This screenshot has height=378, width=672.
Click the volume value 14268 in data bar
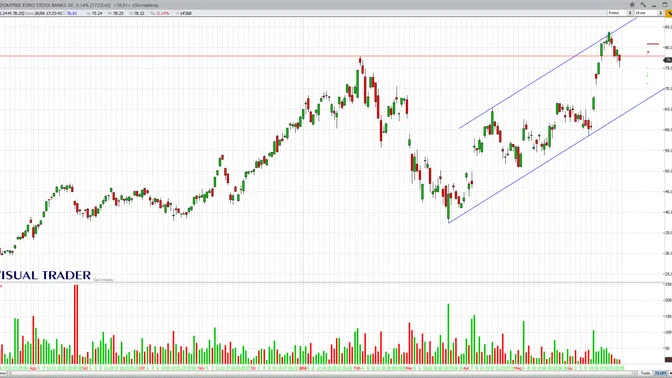186,13
